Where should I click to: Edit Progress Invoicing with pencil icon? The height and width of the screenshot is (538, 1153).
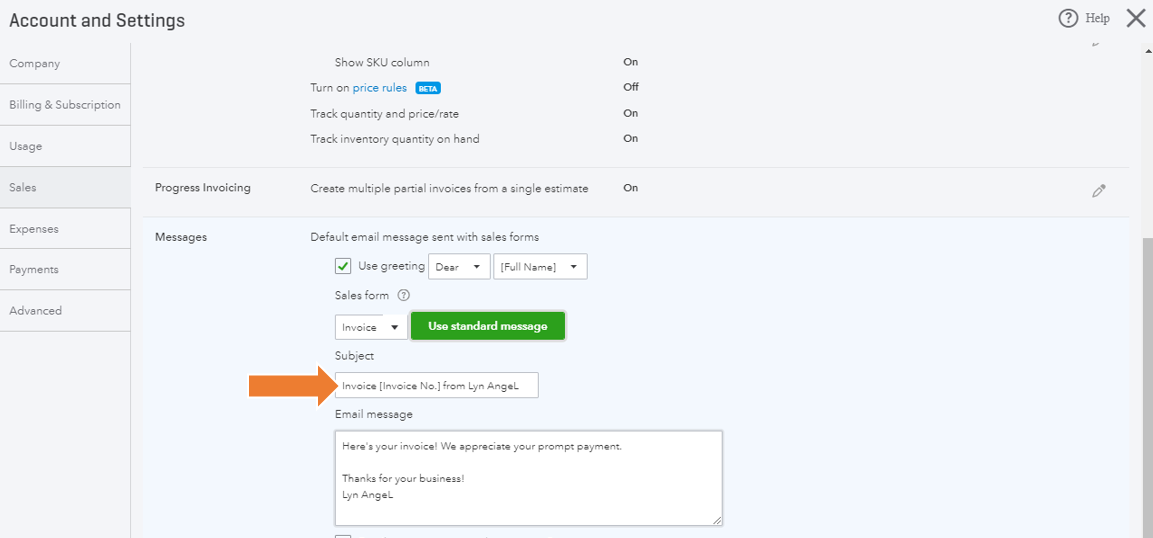coord(1099,192)
